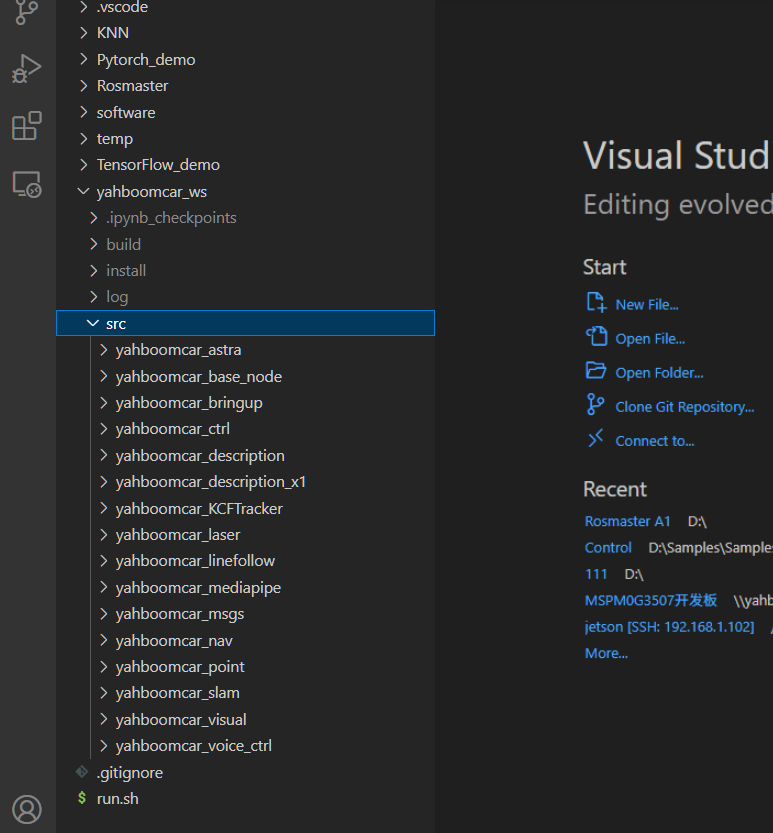Image resolution: width=773 pixels, height=833 pixels.
Task: Open the Source Control view icon
Action: point(27,12)
